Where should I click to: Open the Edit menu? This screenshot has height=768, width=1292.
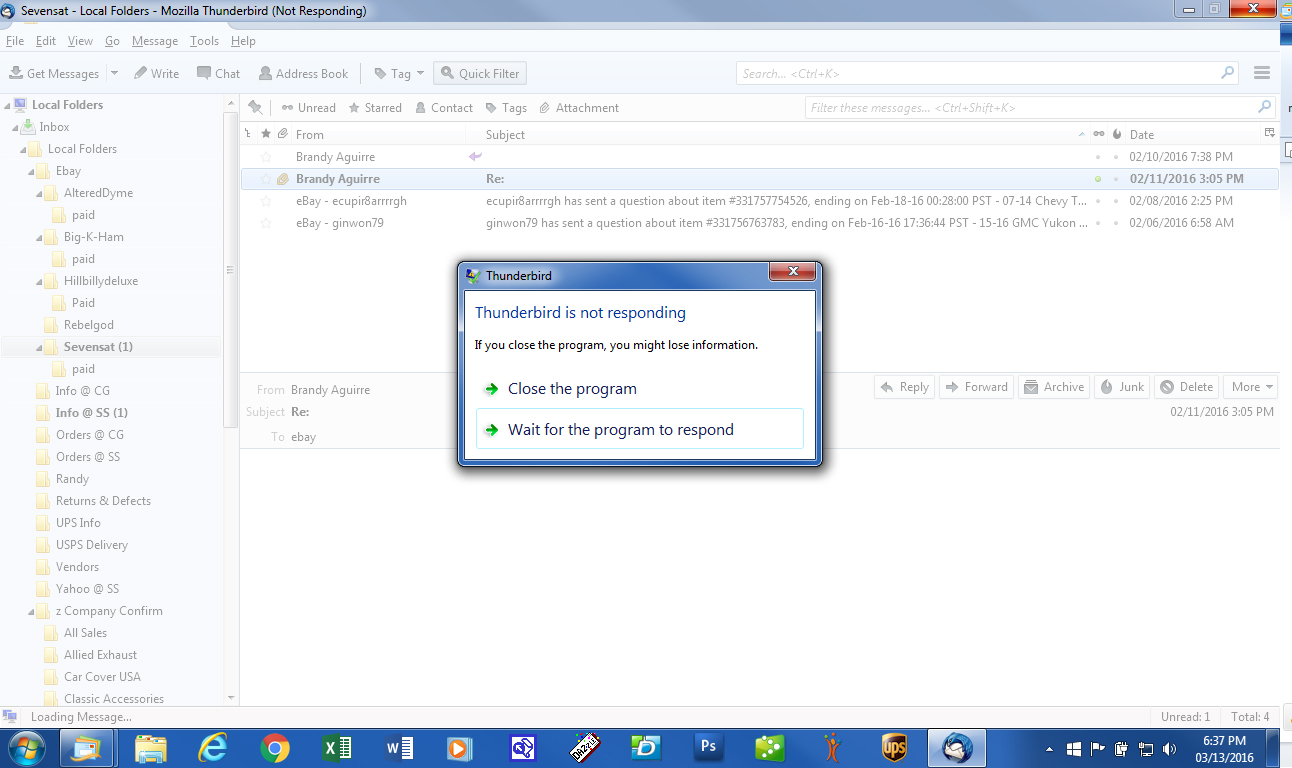(46, 41)
